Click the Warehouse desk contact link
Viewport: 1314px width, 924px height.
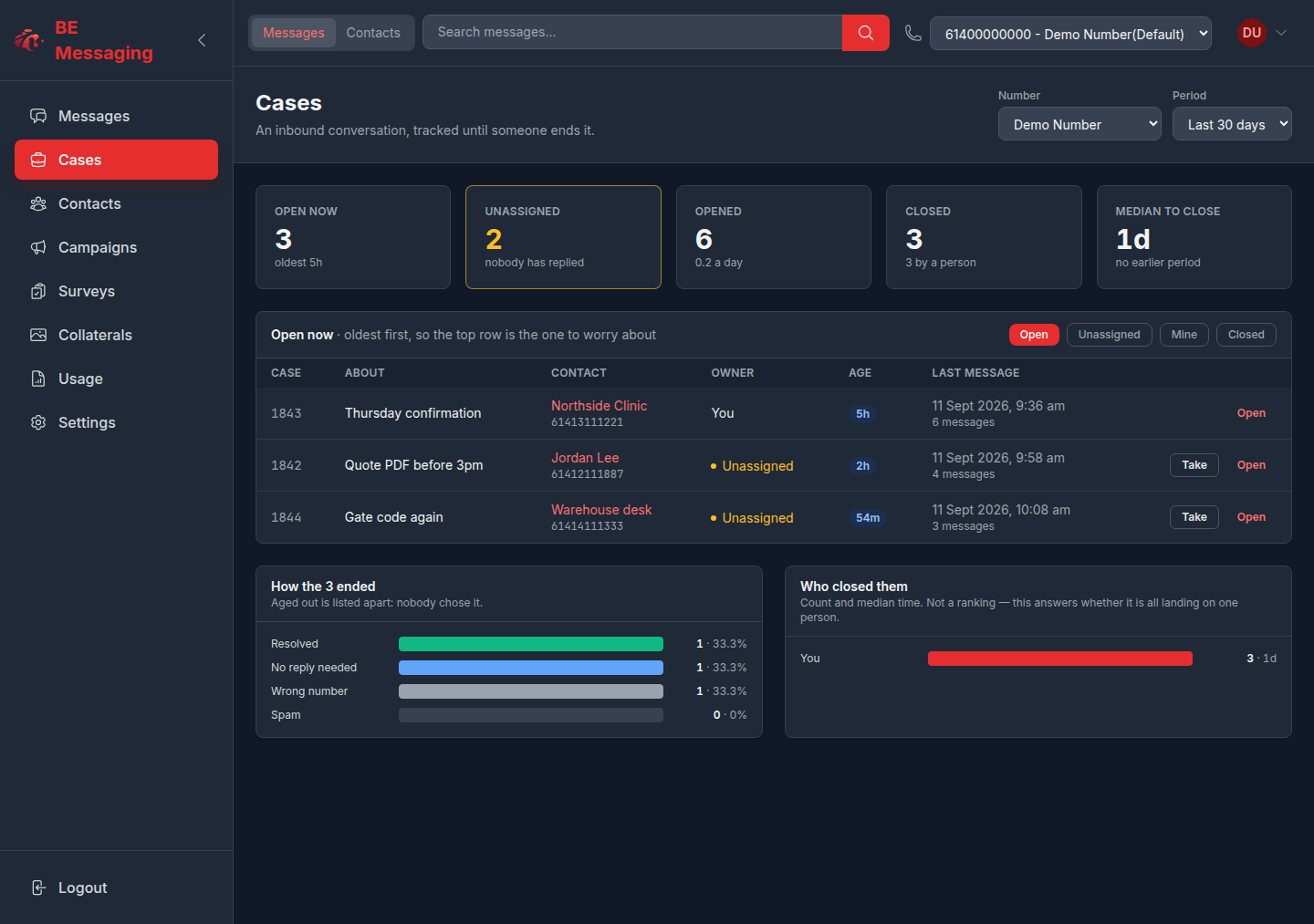point(601,510)
